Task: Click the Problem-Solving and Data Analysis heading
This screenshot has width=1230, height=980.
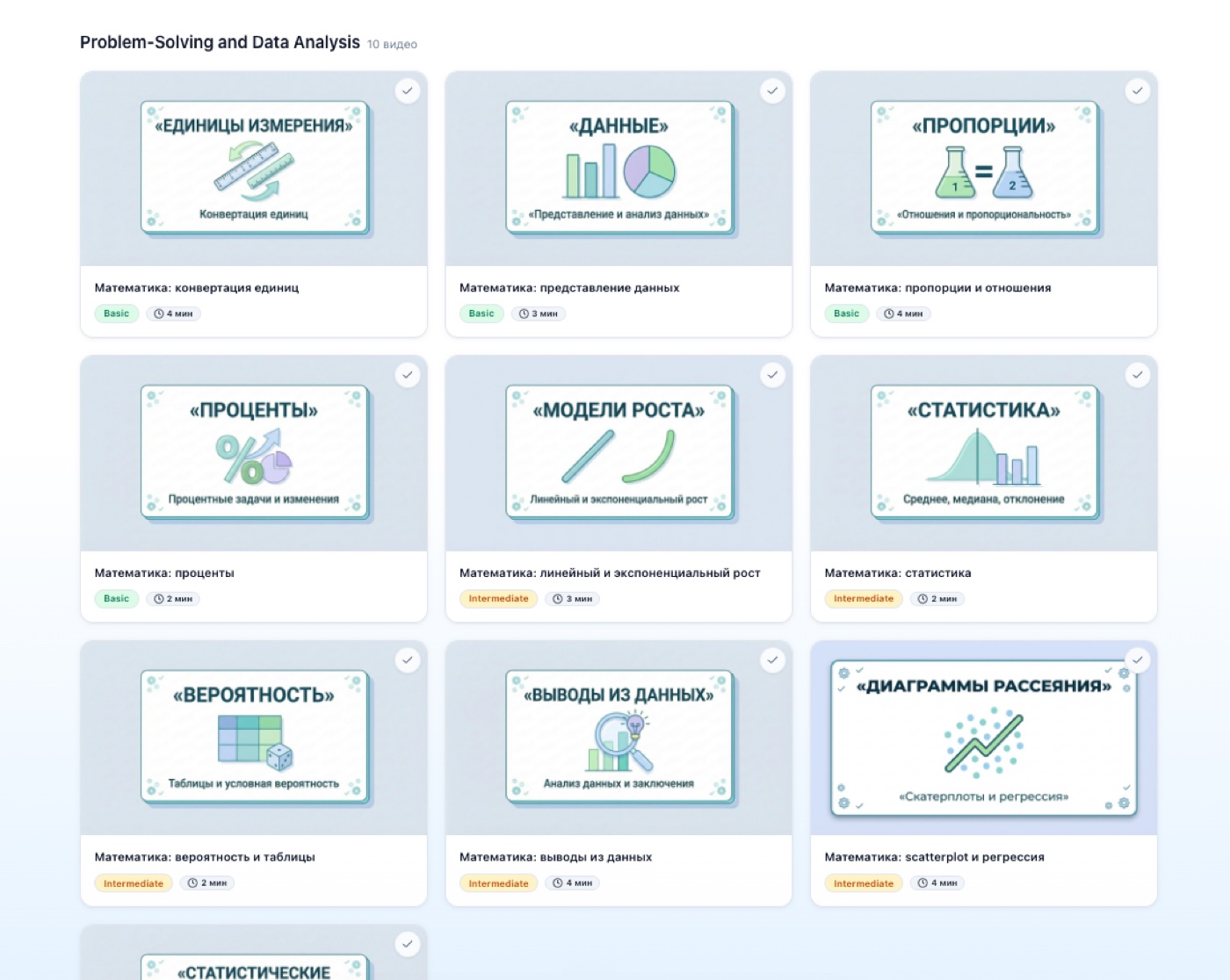Action: point(220,42)
